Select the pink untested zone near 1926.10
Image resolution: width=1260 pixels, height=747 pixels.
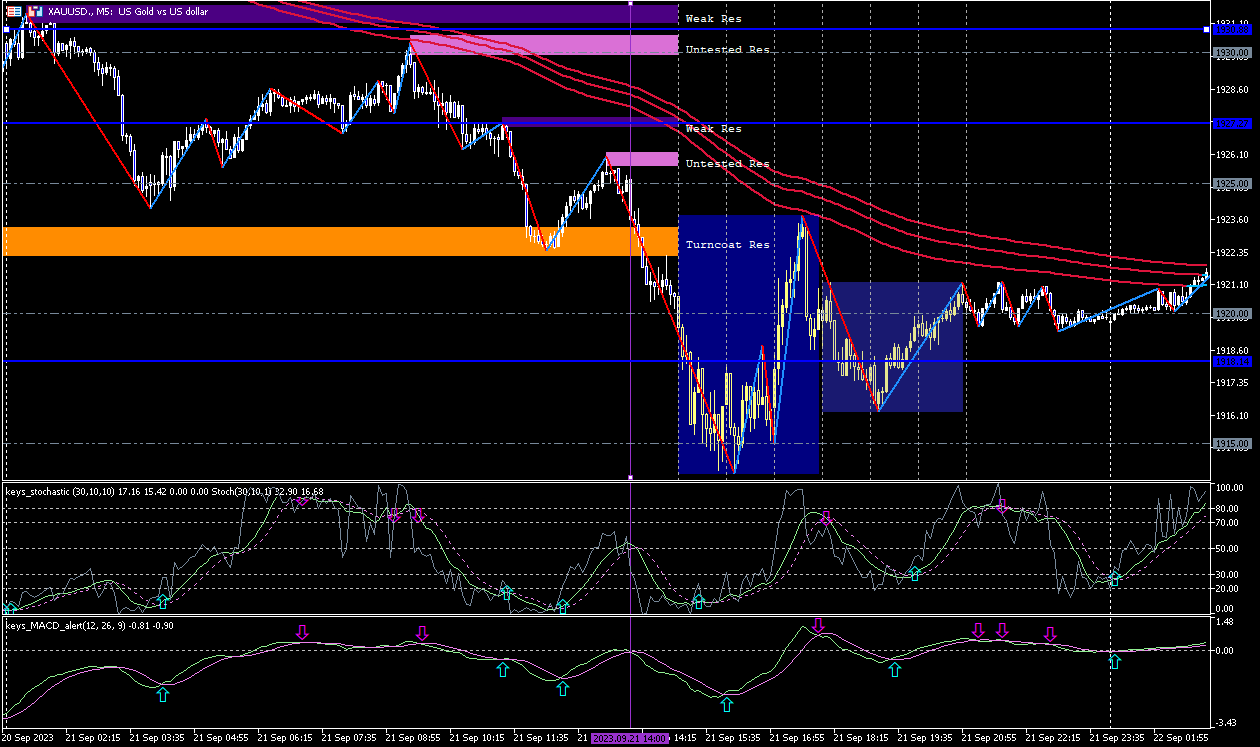pyautogui.click(x=642, y=159)
